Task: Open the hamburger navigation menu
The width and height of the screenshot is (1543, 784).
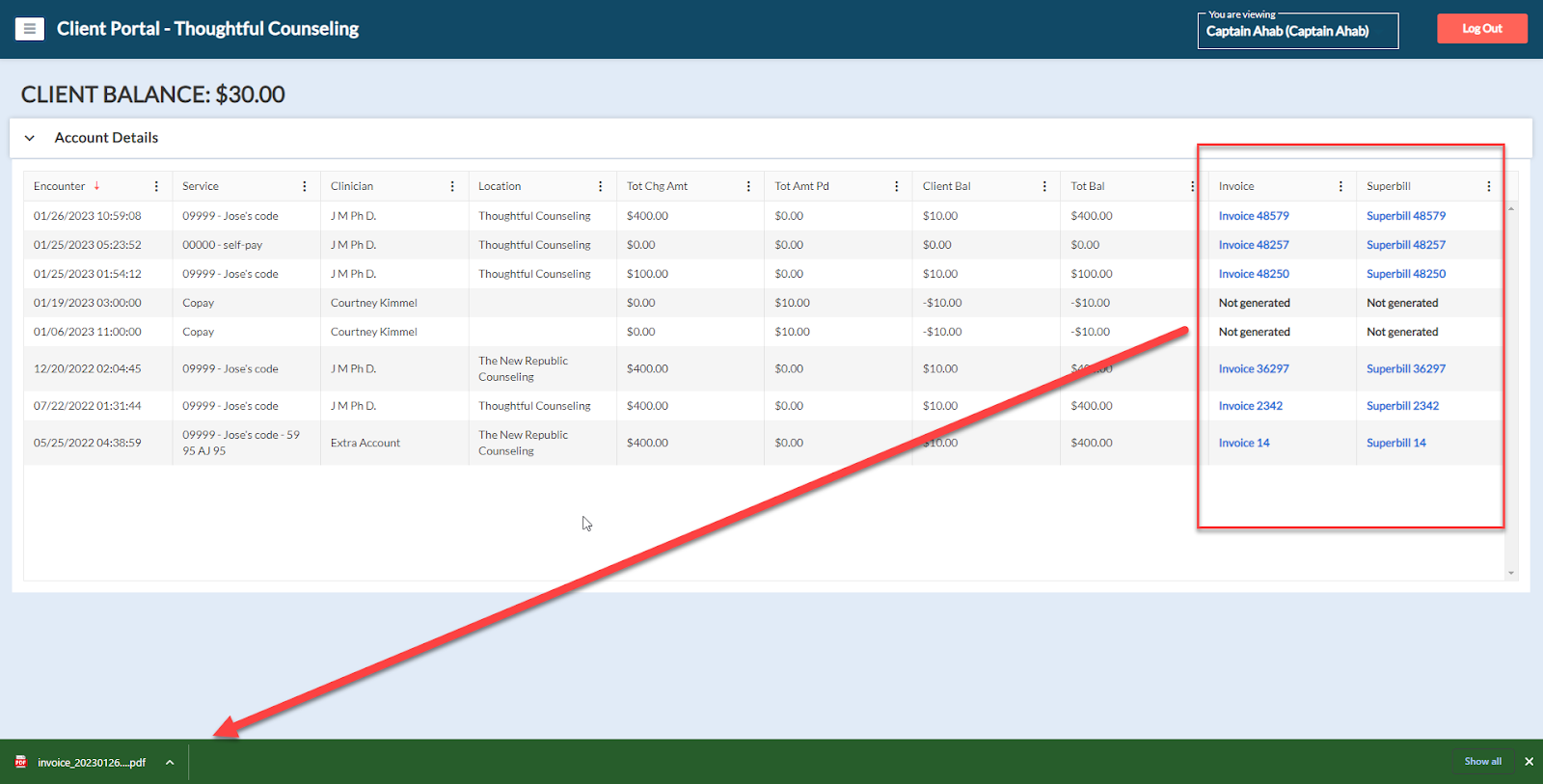Action: [30, 29]
